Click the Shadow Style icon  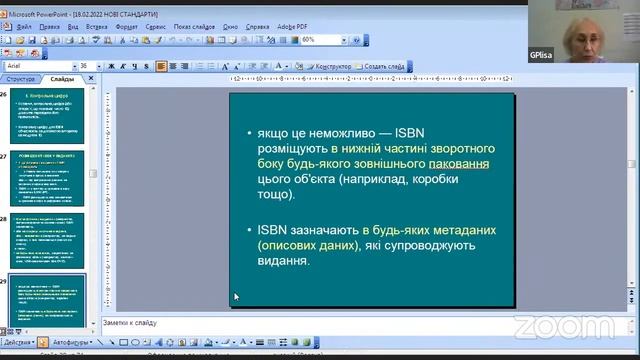(295, 342)
